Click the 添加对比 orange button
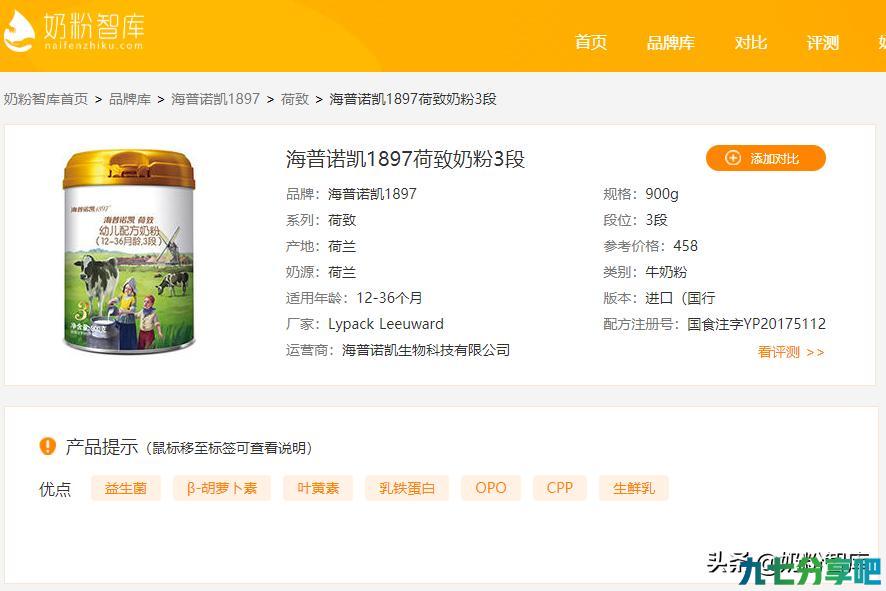 coord(766,158)
